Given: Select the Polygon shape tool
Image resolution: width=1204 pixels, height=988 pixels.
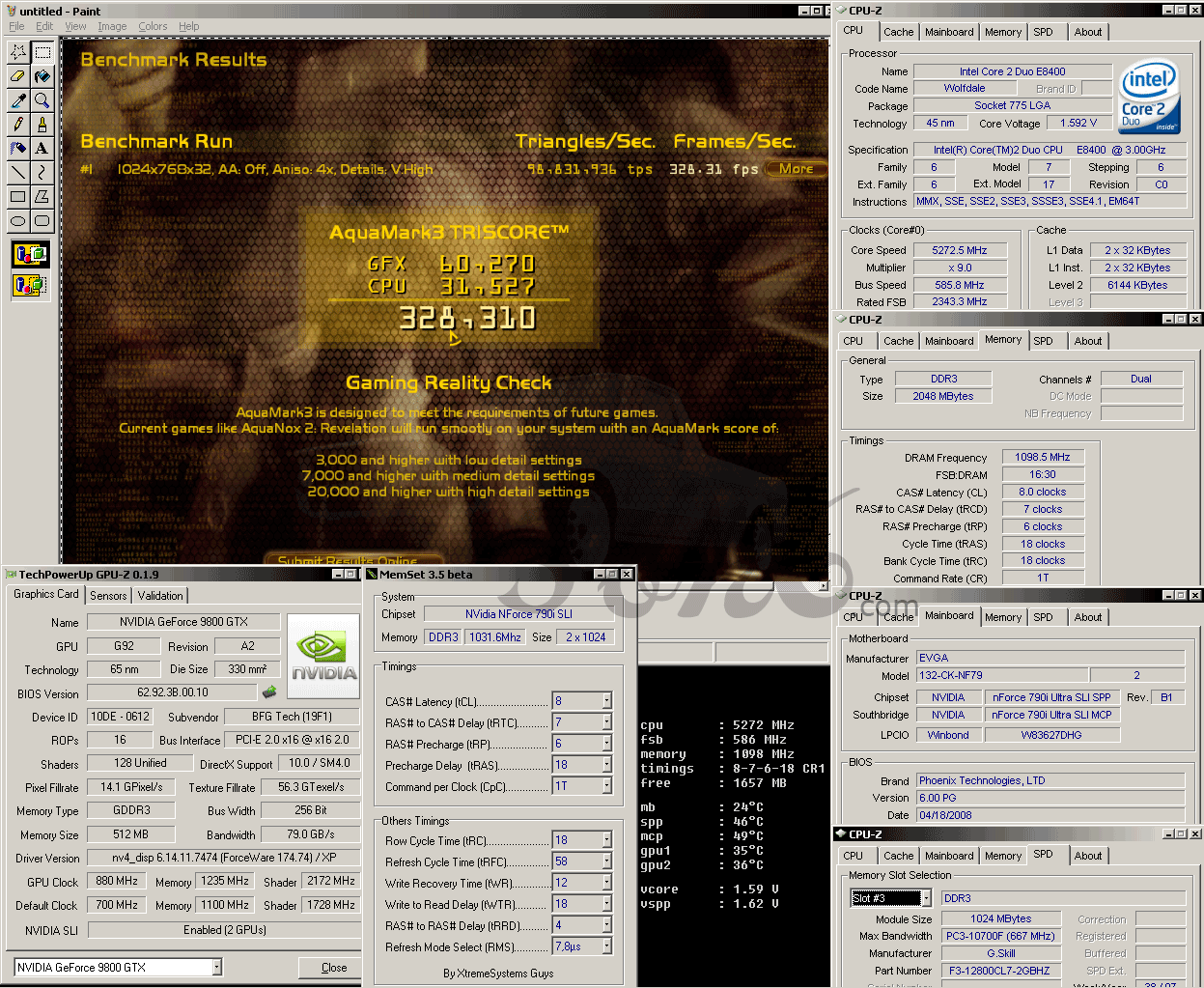Looking at the screenshot, I should pyautogui.click(x=42, y=196).
